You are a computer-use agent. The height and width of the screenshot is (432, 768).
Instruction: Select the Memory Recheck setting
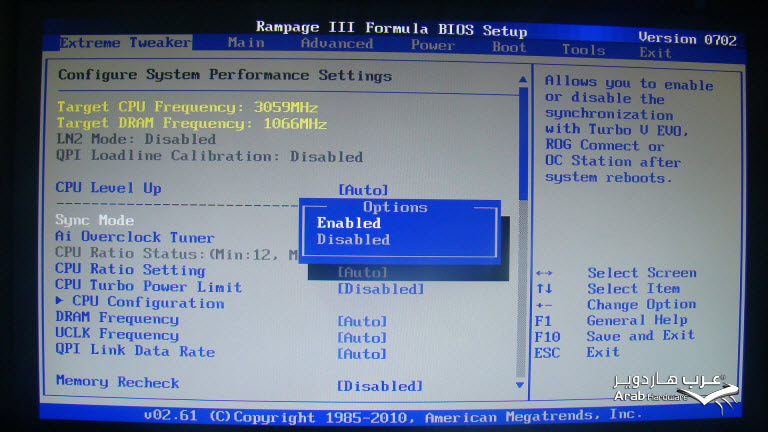118,382
